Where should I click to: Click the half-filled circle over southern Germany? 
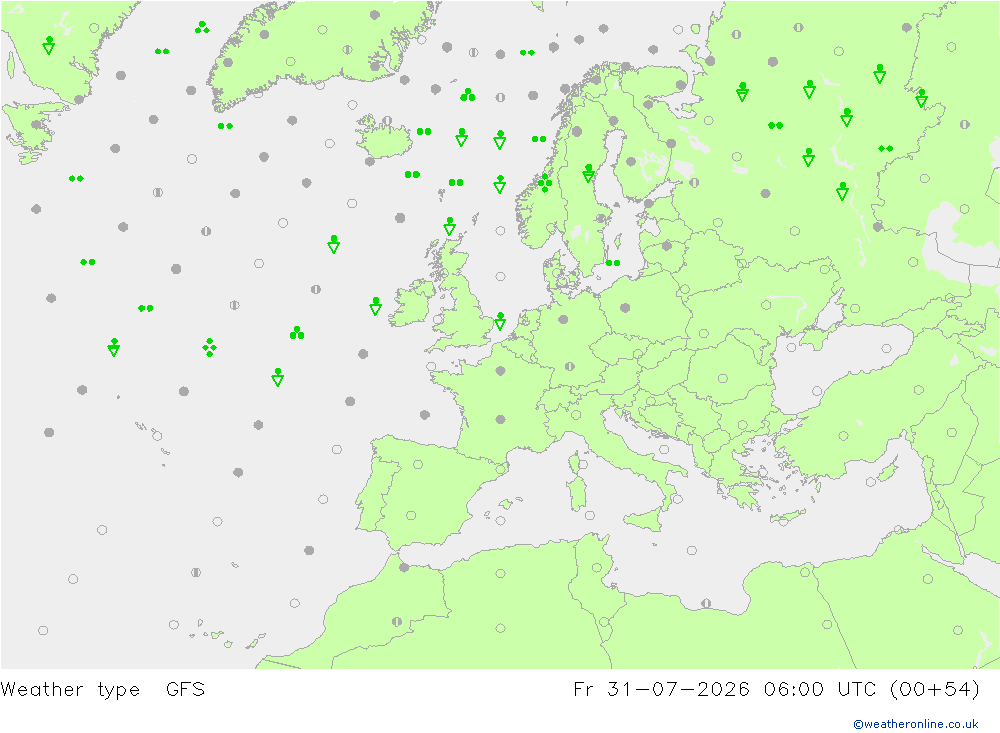pyautogui.click(x=570, y=366)
